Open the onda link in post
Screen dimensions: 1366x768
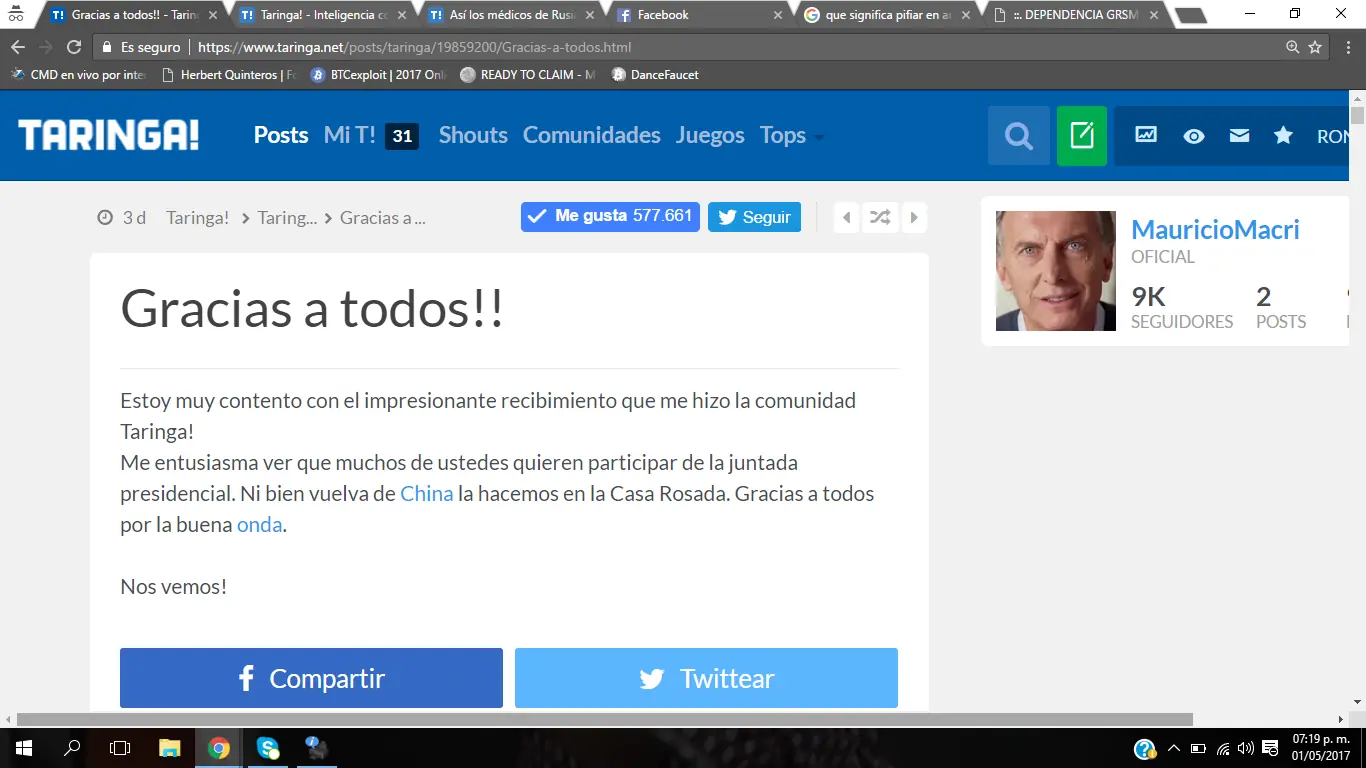(x=259, y=524)
